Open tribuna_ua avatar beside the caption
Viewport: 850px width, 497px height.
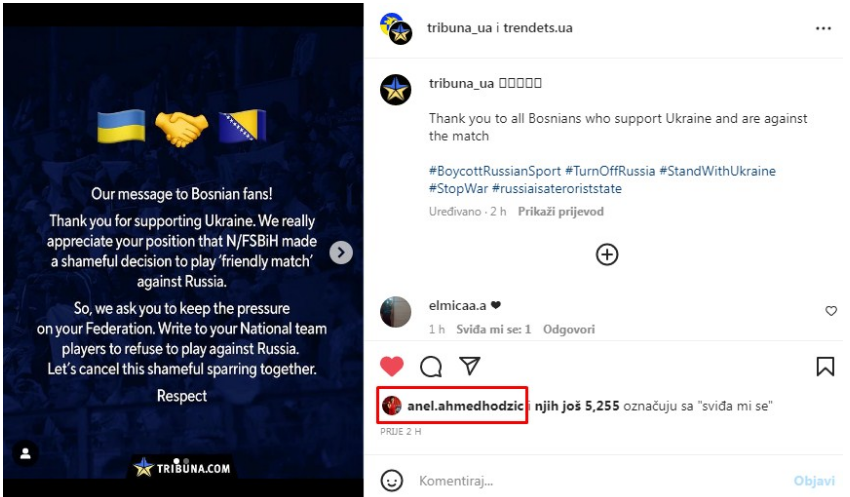pyautogui.click(x=395, y=89)
